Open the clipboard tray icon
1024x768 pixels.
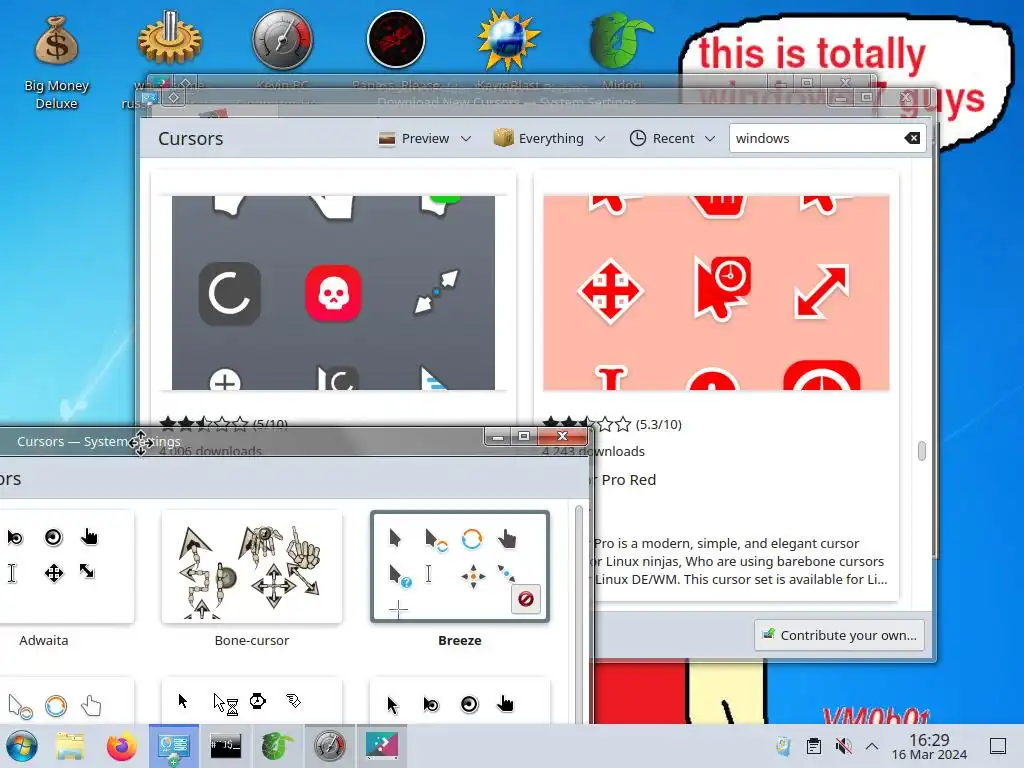coord(814,746)
